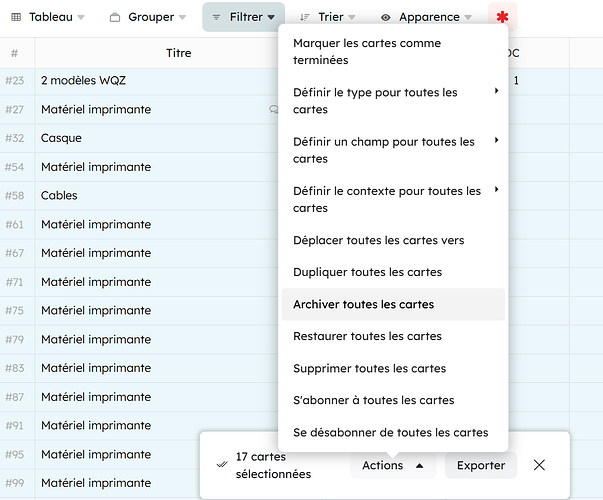
Task: Click the Actions button
Action: [x=392, y=465]
